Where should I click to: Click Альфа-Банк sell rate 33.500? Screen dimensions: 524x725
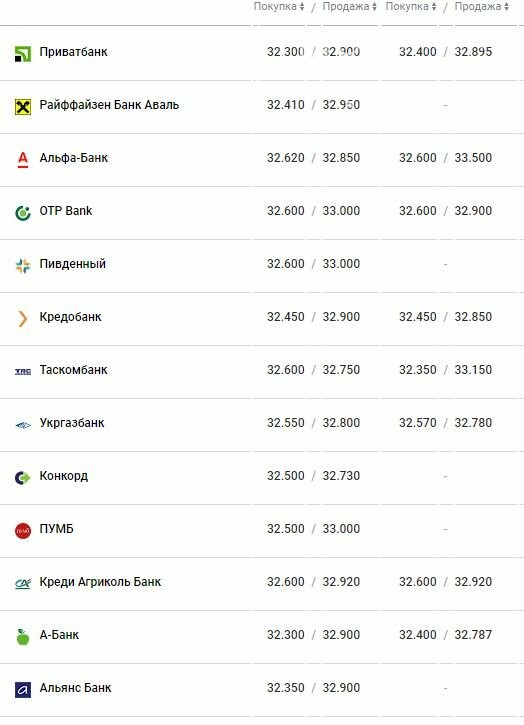[473, 158]
